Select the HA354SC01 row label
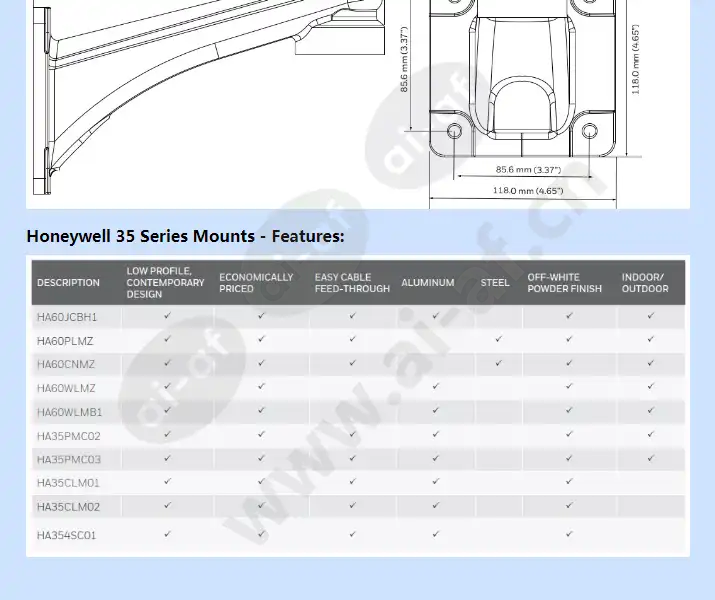The width and height of the screenshot is (715, 600). click(67, 535)
